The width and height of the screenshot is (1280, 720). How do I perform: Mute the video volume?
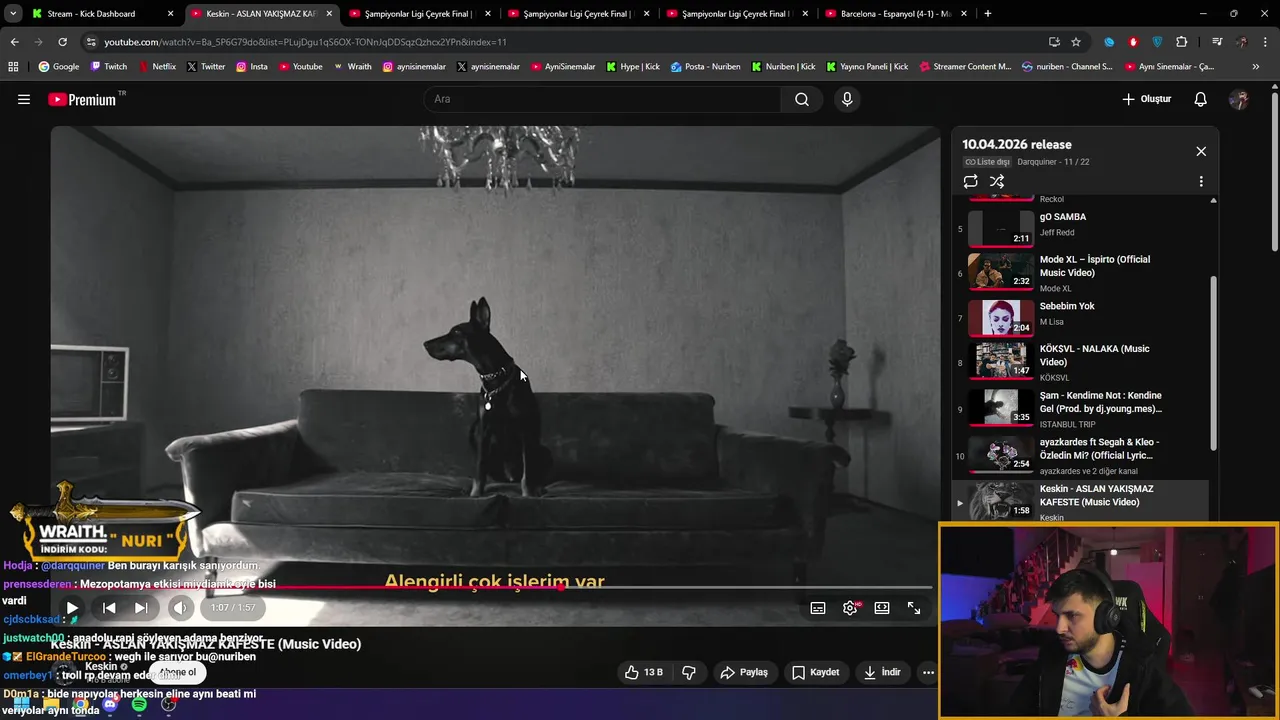point(179,608)
